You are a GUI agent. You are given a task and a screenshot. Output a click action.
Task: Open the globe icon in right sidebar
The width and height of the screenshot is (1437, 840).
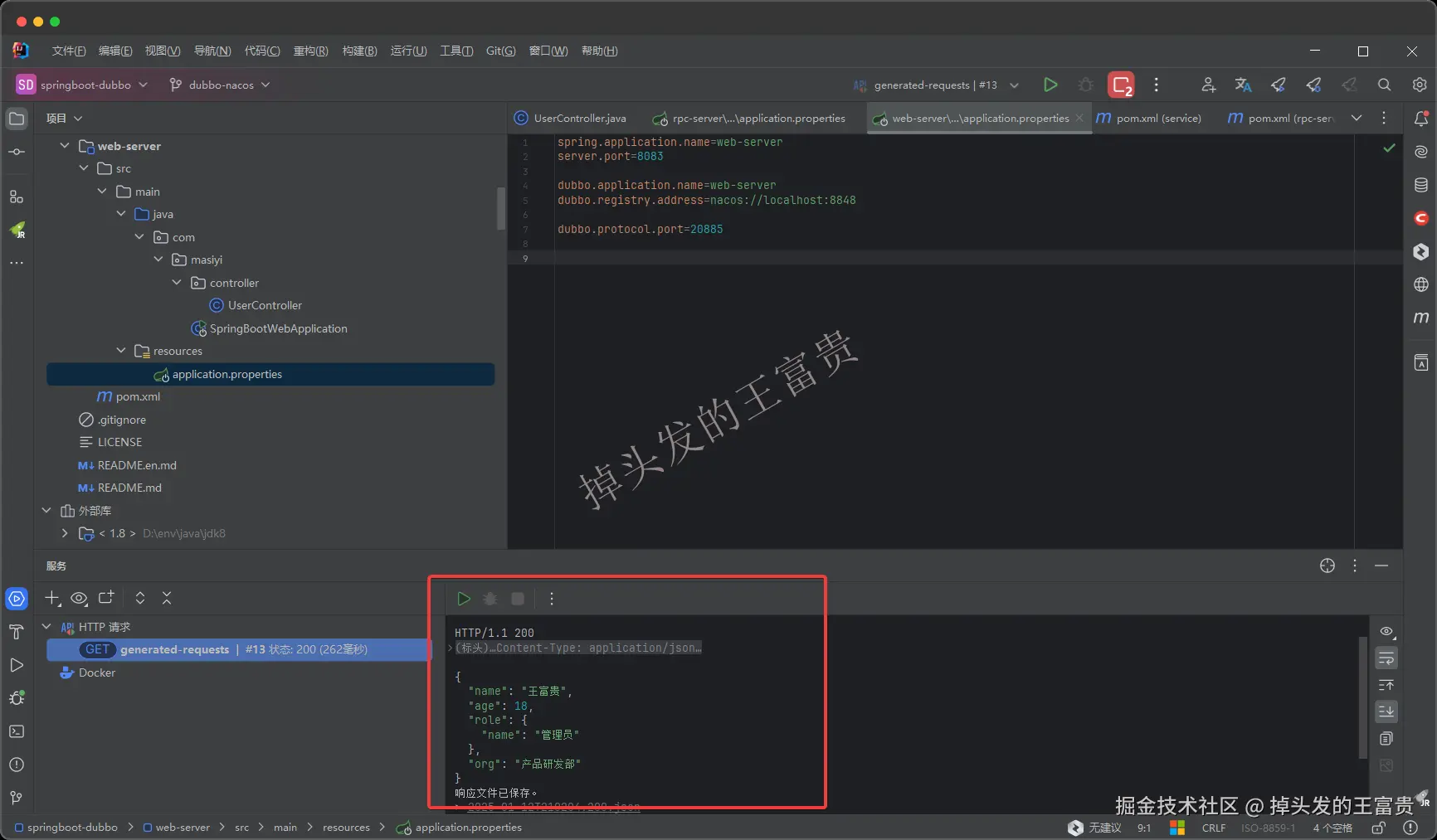click(x=1420, y=284)
